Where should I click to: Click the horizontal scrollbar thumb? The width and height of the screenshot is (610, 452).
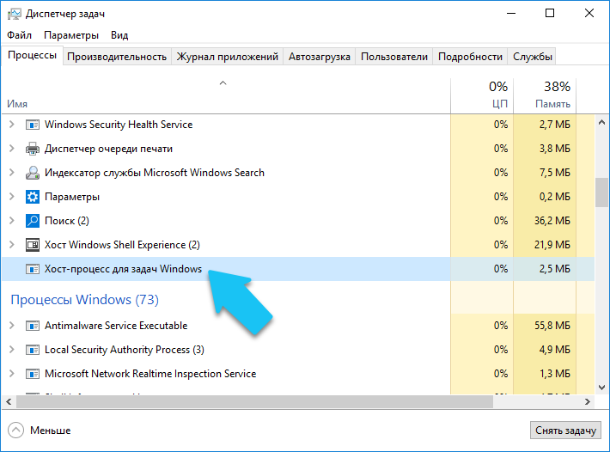(254, 402)
